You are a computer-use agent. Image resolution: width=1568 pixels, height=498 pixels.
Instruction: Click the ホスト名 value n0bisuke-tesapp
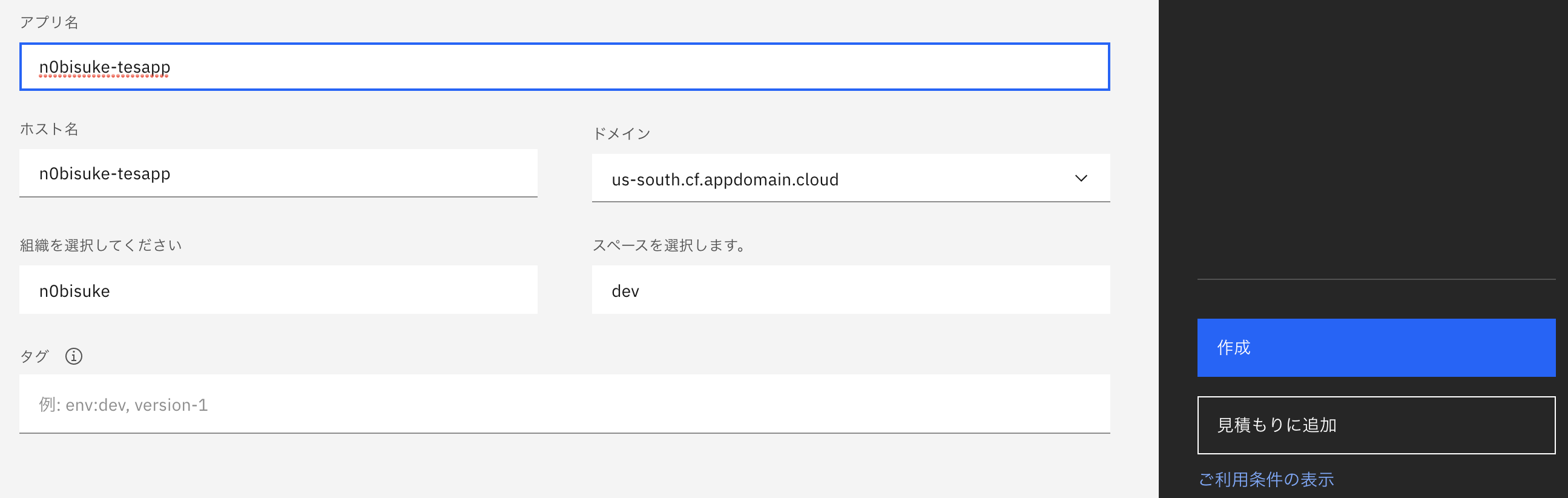tap(104, 173)
